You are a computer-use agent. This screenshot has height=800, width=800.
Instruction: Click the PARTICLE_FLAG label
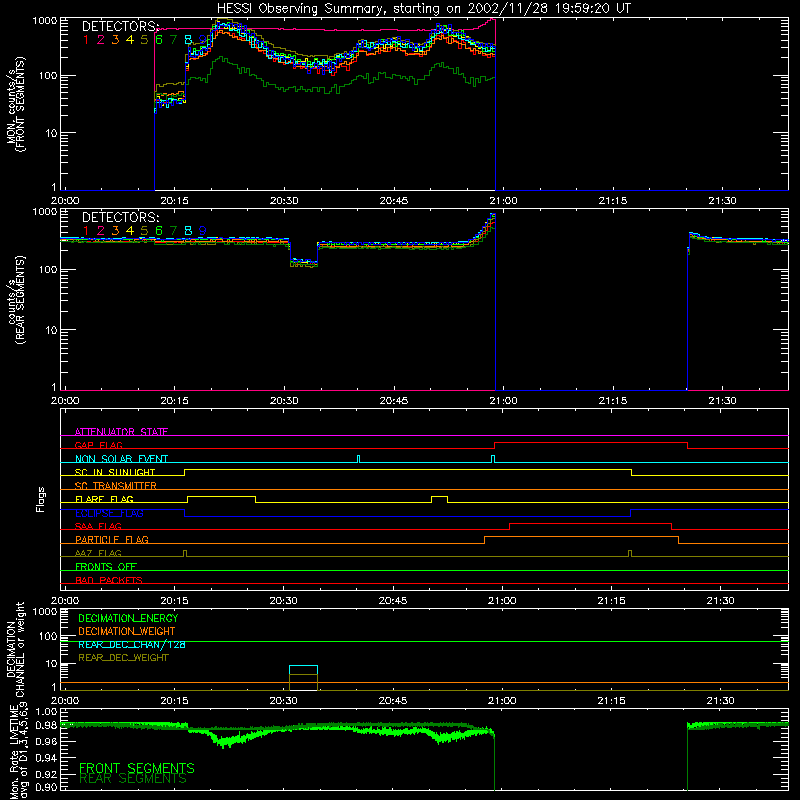(112, 539)
